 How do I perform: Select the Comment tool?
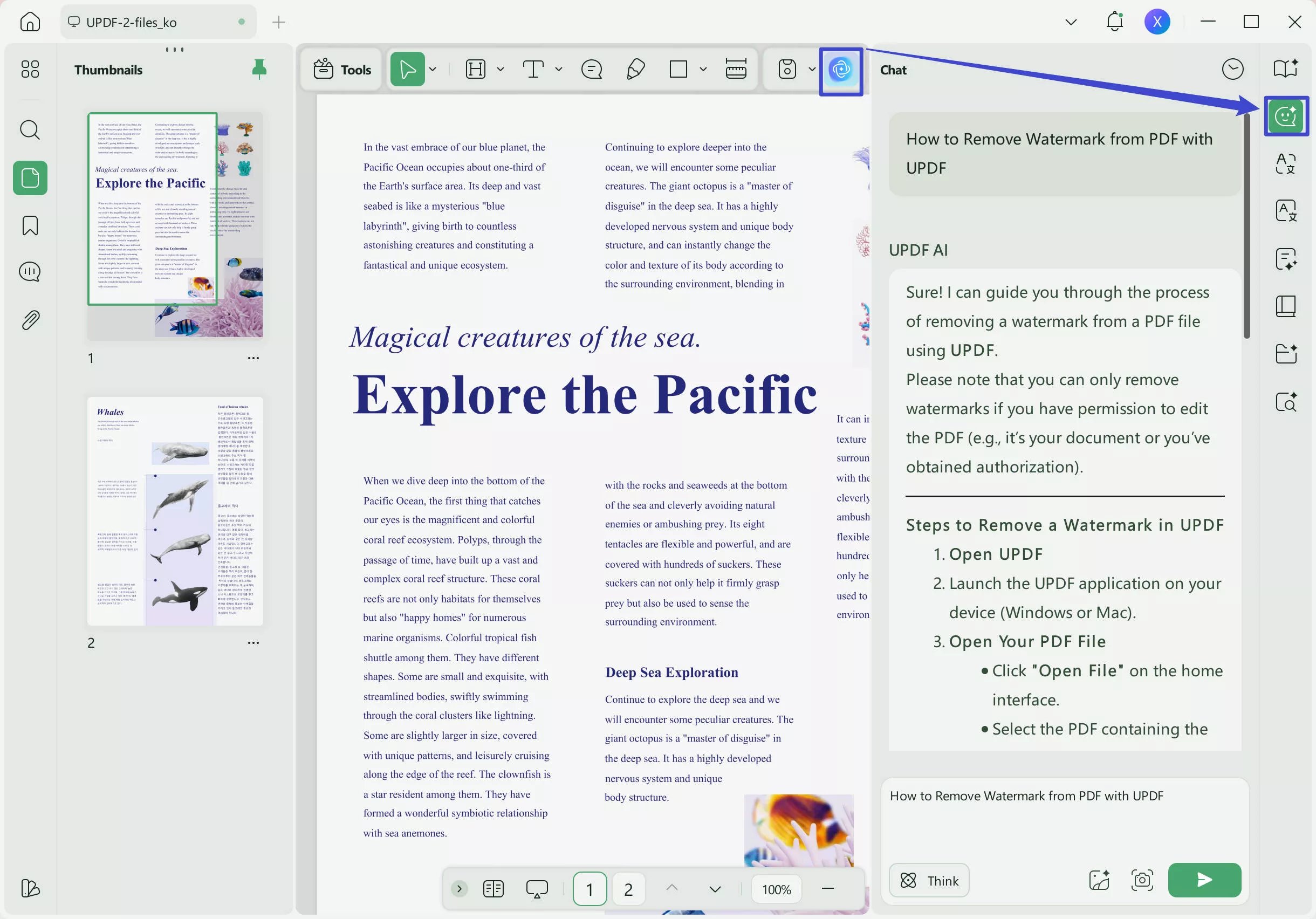click(592, 69)
